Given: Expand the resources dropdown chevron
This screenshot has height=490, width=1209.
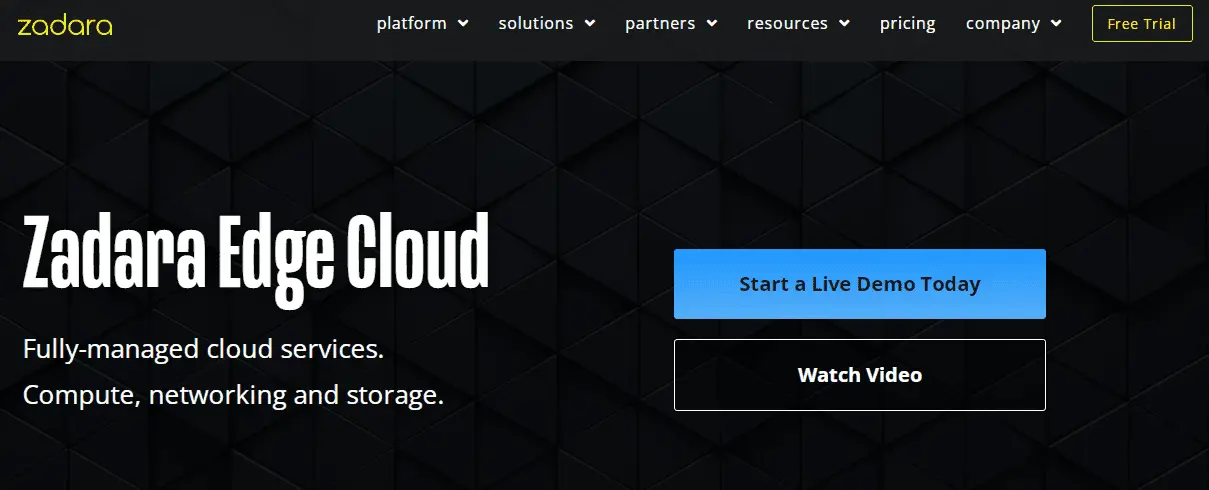Looking at the screenshot, I should pos(844,24).
